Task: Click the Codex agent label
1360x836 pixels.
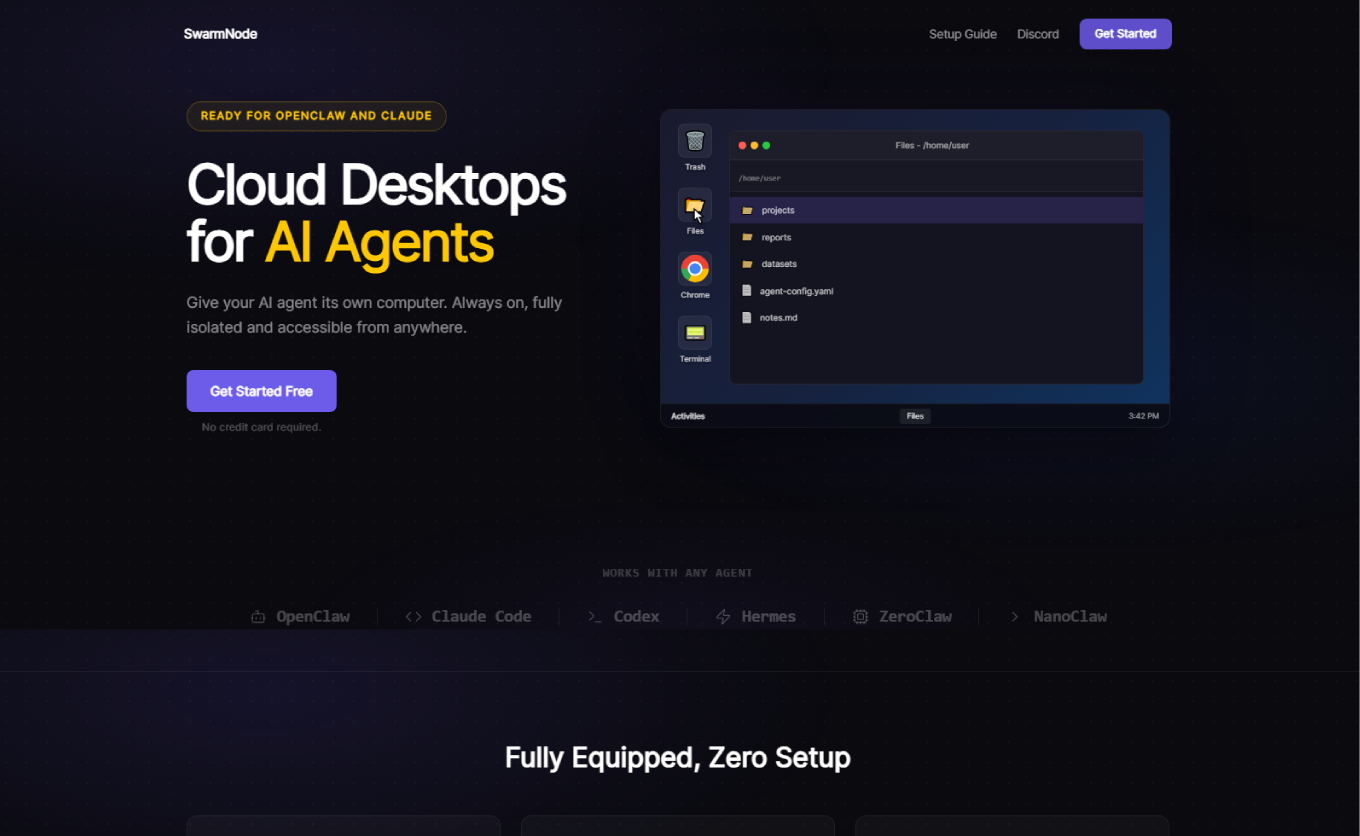Action: tap(637, 617)
